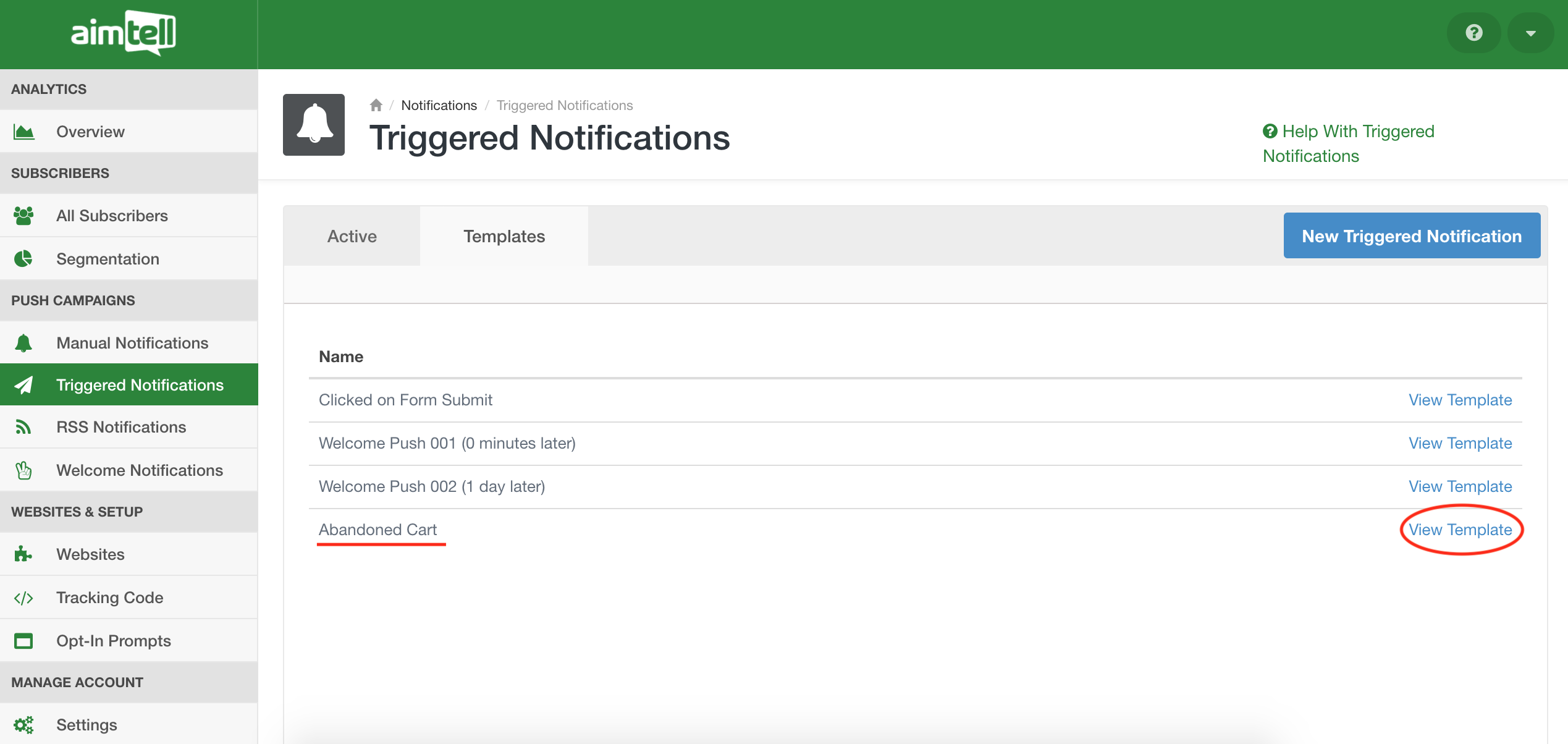Select the Templates tab

[x=504, y=236]
